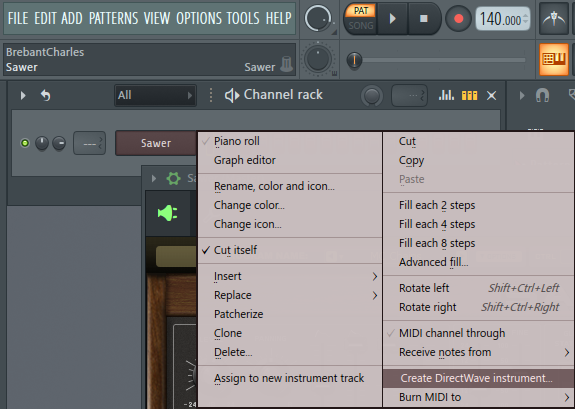
Task: Open the All channel filter dropdown
Action: (x=155, y=95)
